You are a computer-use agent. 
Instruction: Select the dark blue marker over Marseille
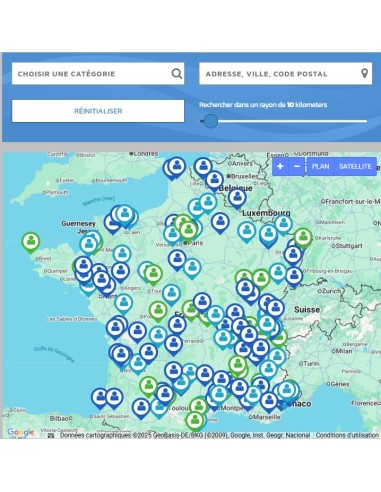269,401
